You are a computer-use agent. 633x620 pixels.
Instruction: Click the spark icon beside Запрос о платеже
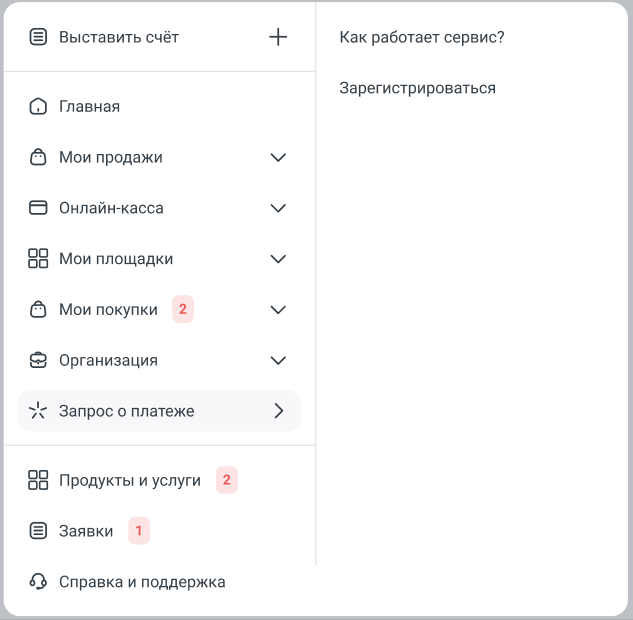pos(38,411)
